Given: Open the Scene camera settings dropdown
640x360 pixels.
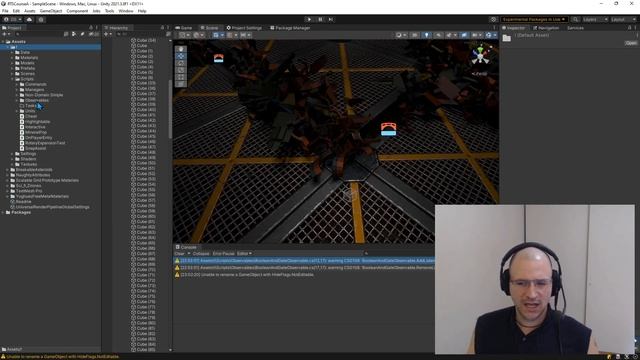Looking at the screenshot, I should pos(476,35).
